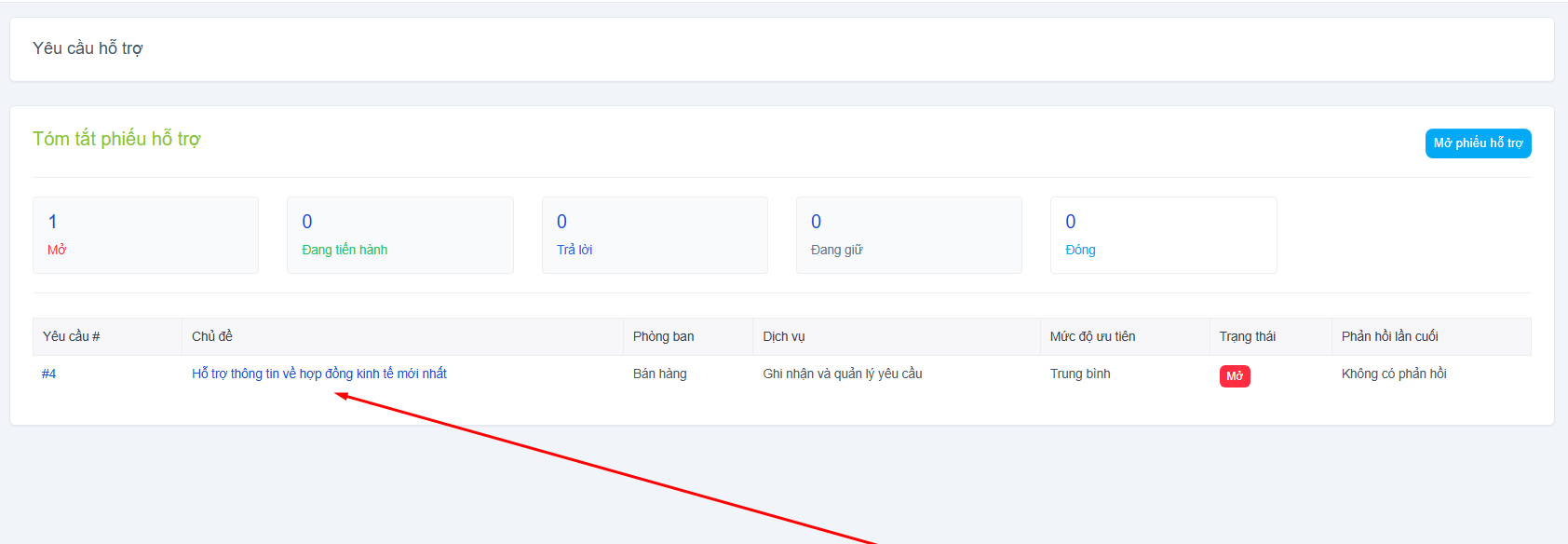The height and width of the screenshot is (544, 1568).
Task: Click the "Không có phản hồi" cell
Action: click(x=1394, y=374)
